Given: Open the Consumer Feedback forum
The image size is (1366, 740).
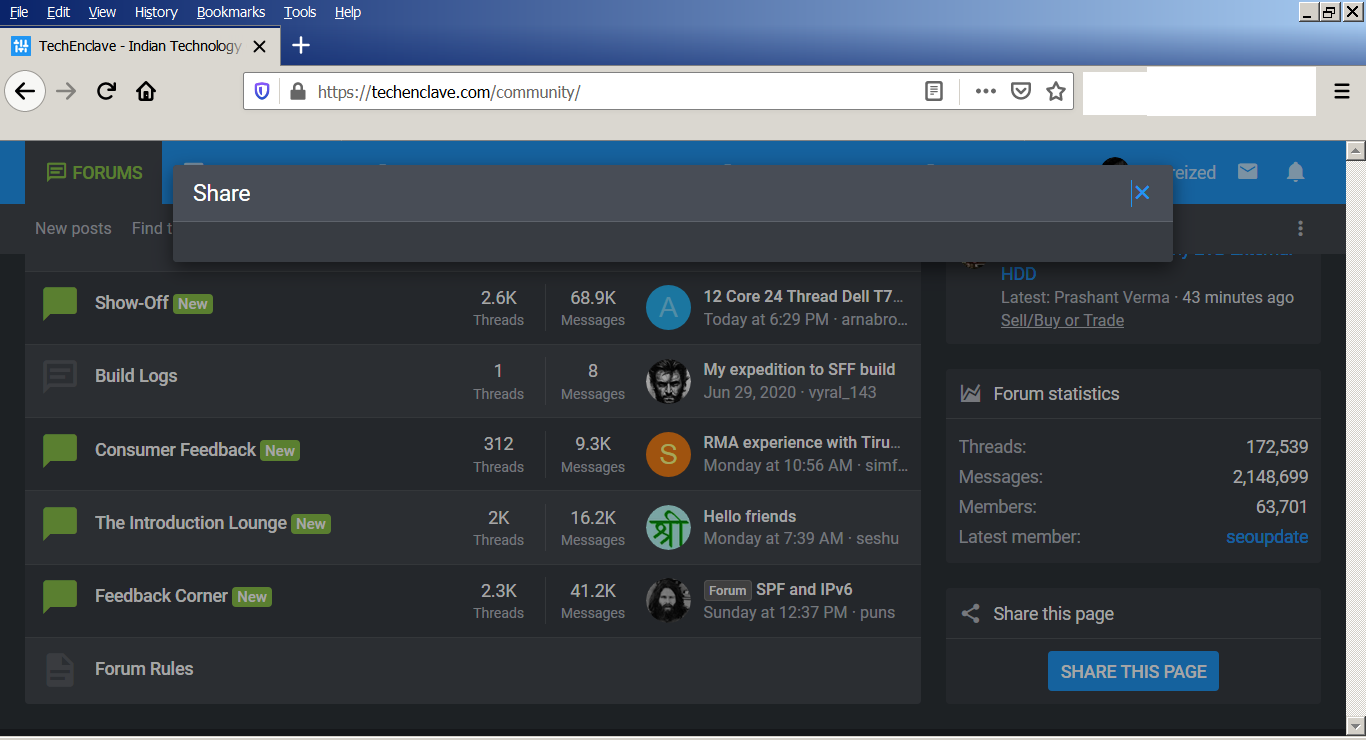Looking at the screenshot, I should point(175,450).
